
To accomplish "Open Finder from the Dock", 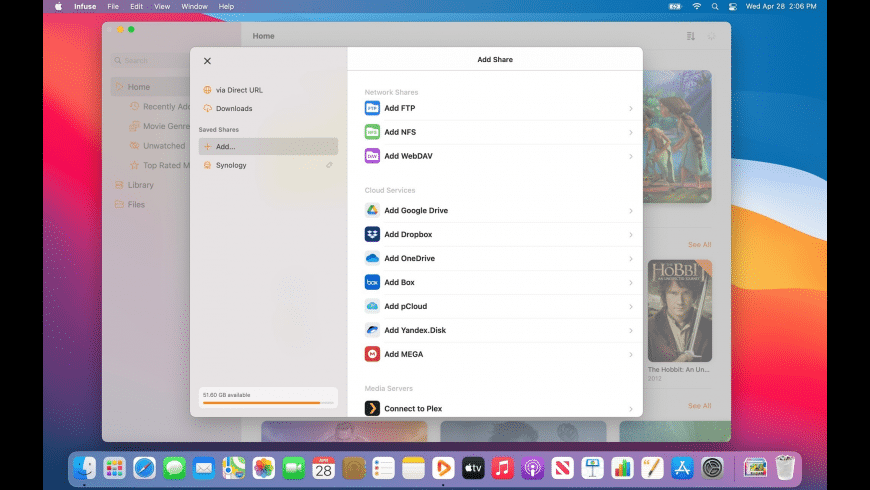I will 85,468.
